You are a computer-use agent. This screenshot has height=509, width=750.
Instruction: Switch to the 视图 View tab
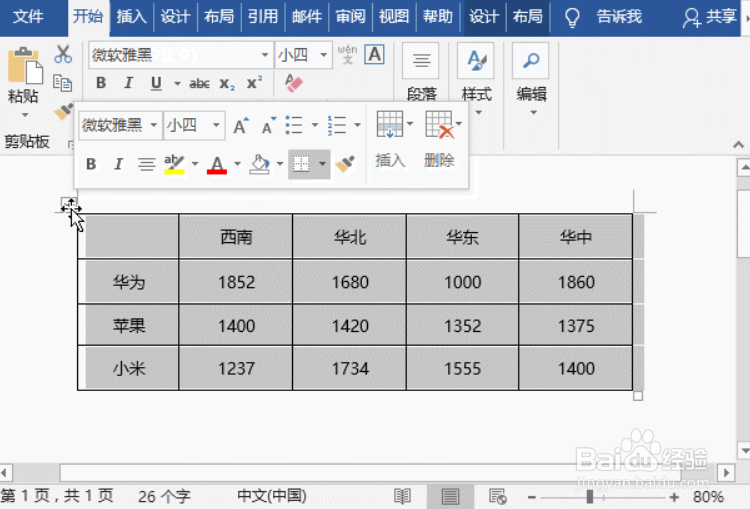click(x=394, y=17)
